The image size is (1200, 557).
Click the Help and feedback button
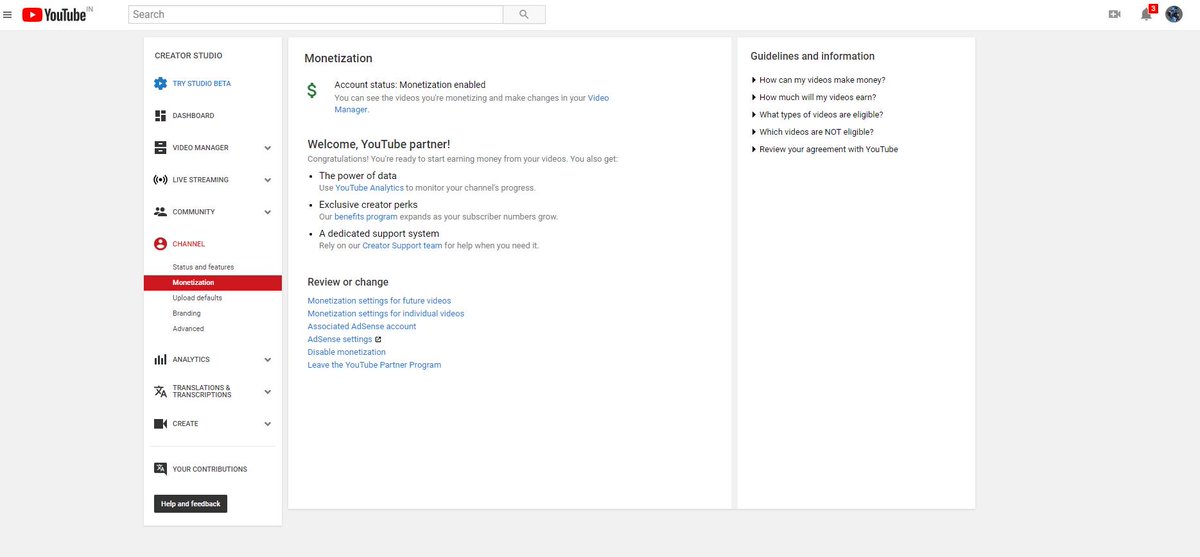point(191,504)
